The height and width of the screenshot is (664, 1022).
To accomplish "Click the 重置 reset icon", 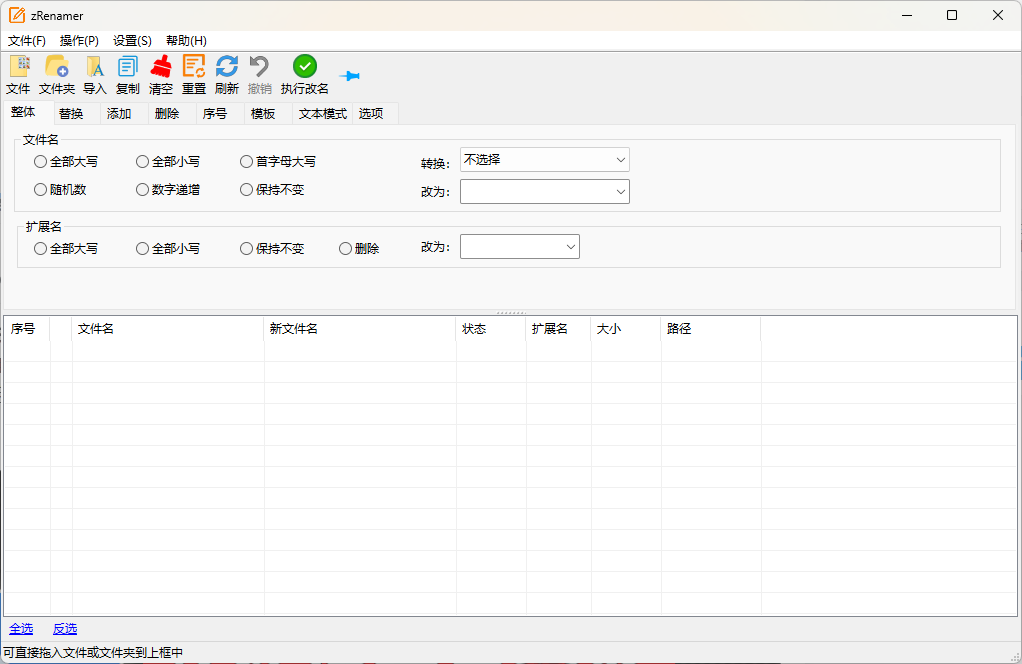I will tap(194, 67).
